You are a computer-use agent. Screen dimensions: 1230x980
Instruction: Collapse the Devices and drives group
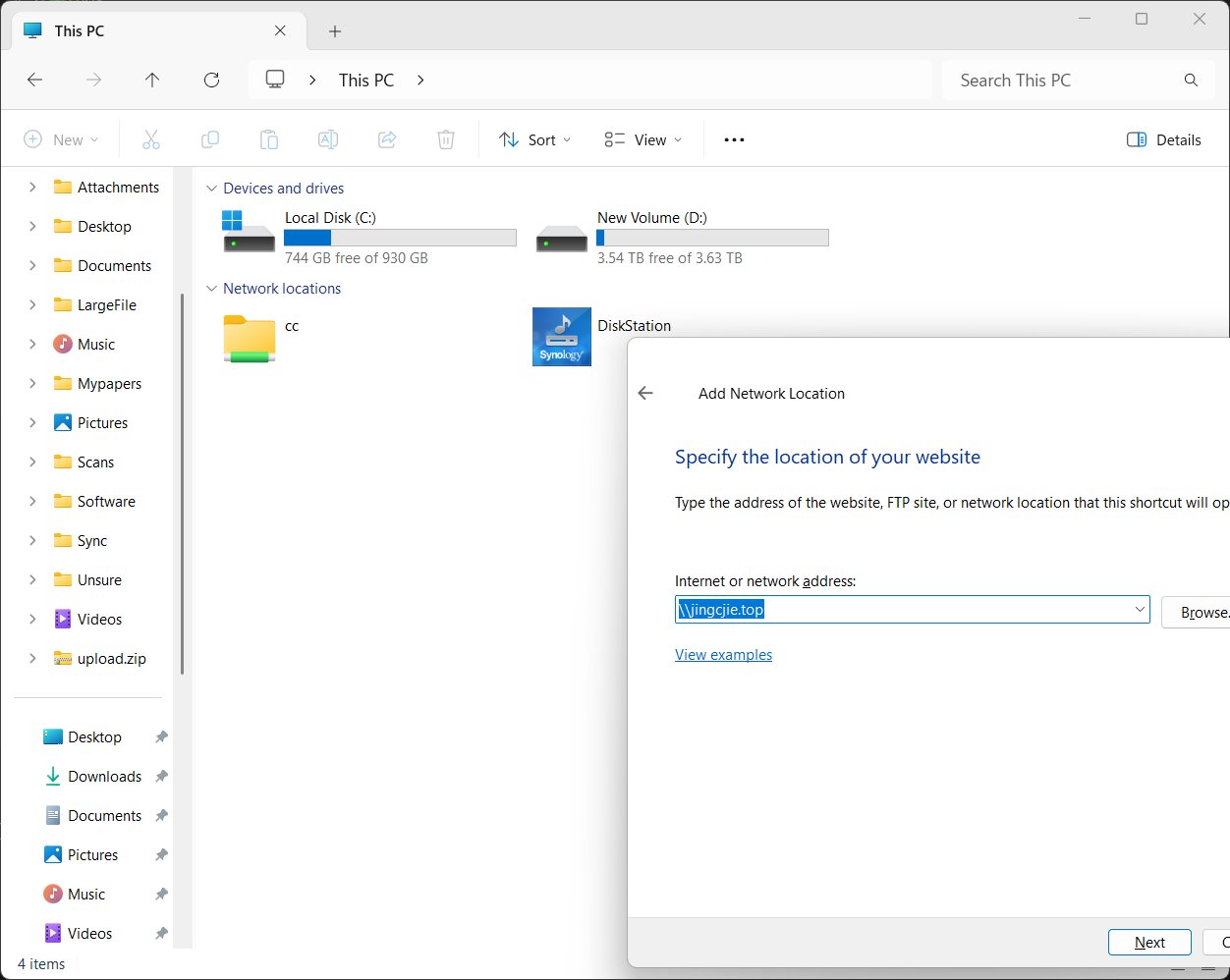click(211, 189)
